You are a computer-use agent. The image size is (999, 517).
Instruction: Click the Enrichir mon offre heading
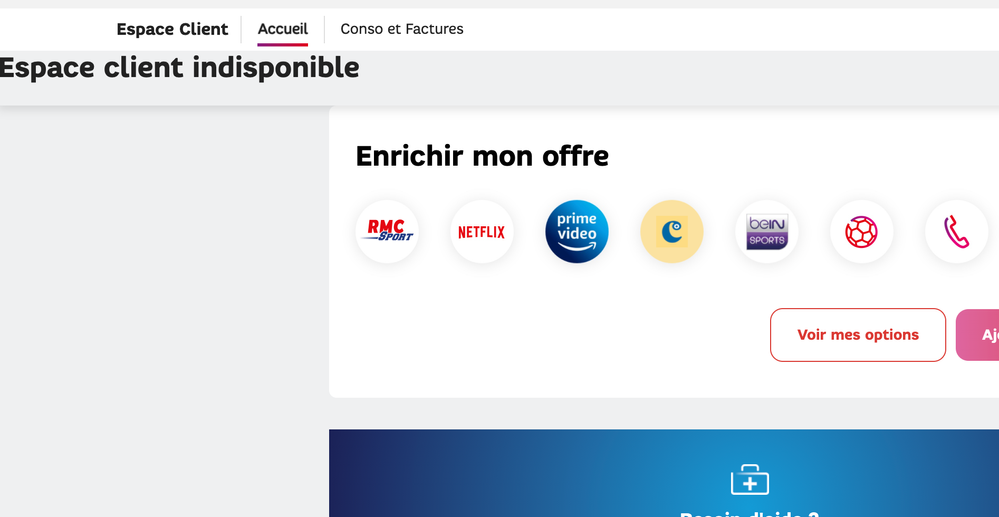(x=482, y=156)
